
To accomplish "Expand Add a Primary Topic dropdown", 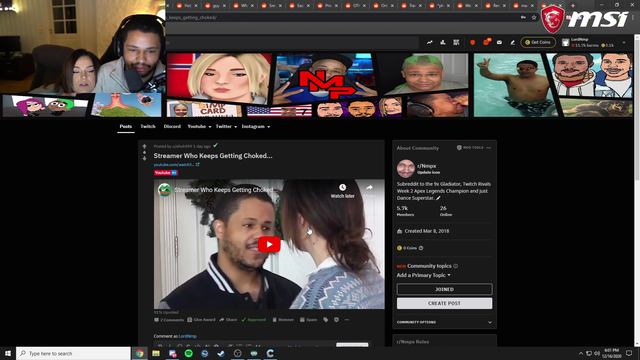I will [424, 275].
